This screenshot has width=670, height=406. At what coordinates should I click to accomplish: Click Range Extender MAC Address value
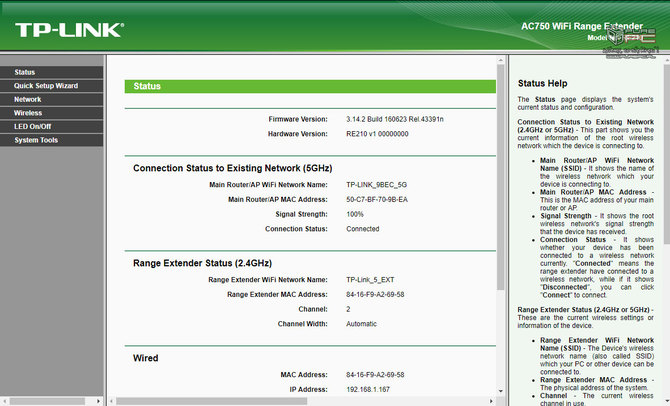[x=375, y=294]
